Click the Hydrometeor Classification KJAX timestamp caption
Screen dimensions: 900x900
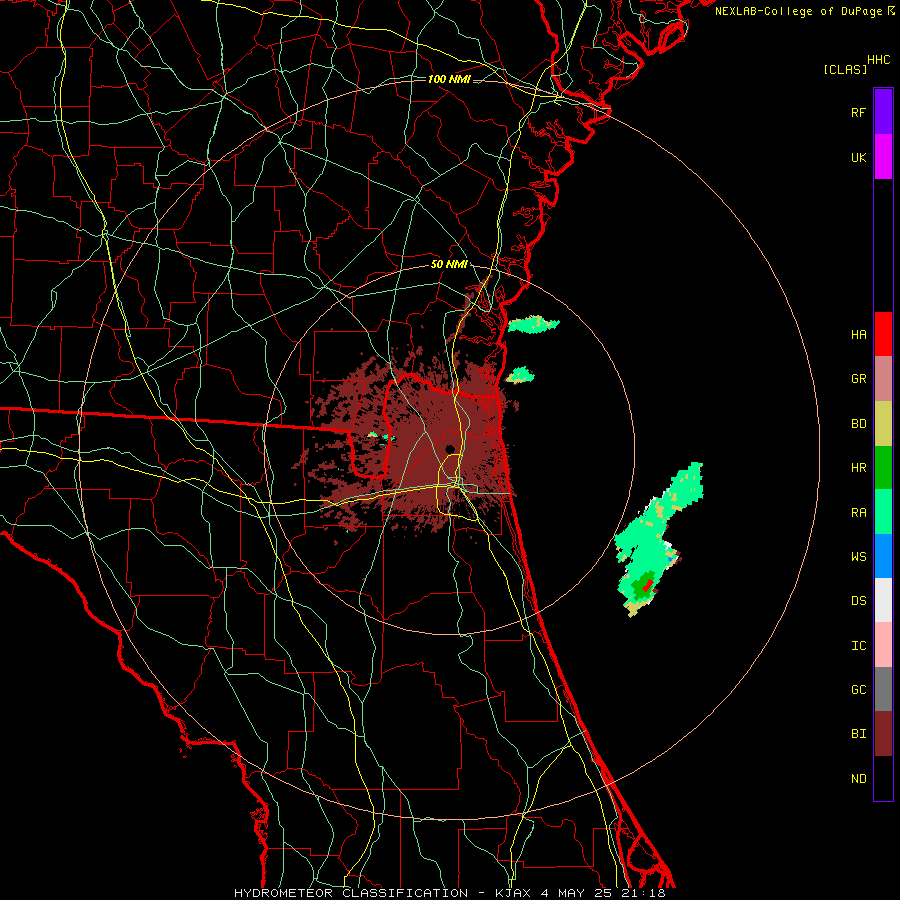pos(449,893)
